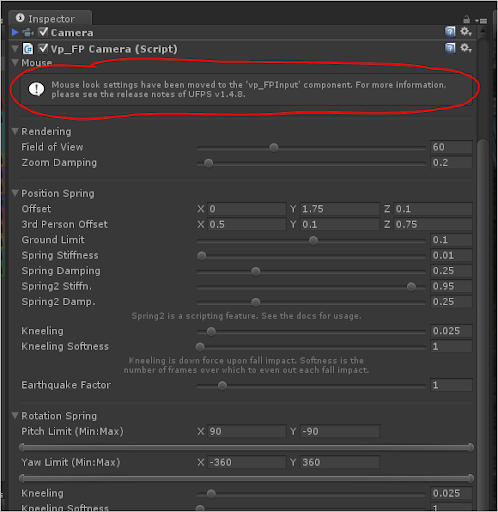Image resolution: width=498 pixels, height=512 pixels.
Task: Click the Pitch Limit Y field
Action: 340,431
